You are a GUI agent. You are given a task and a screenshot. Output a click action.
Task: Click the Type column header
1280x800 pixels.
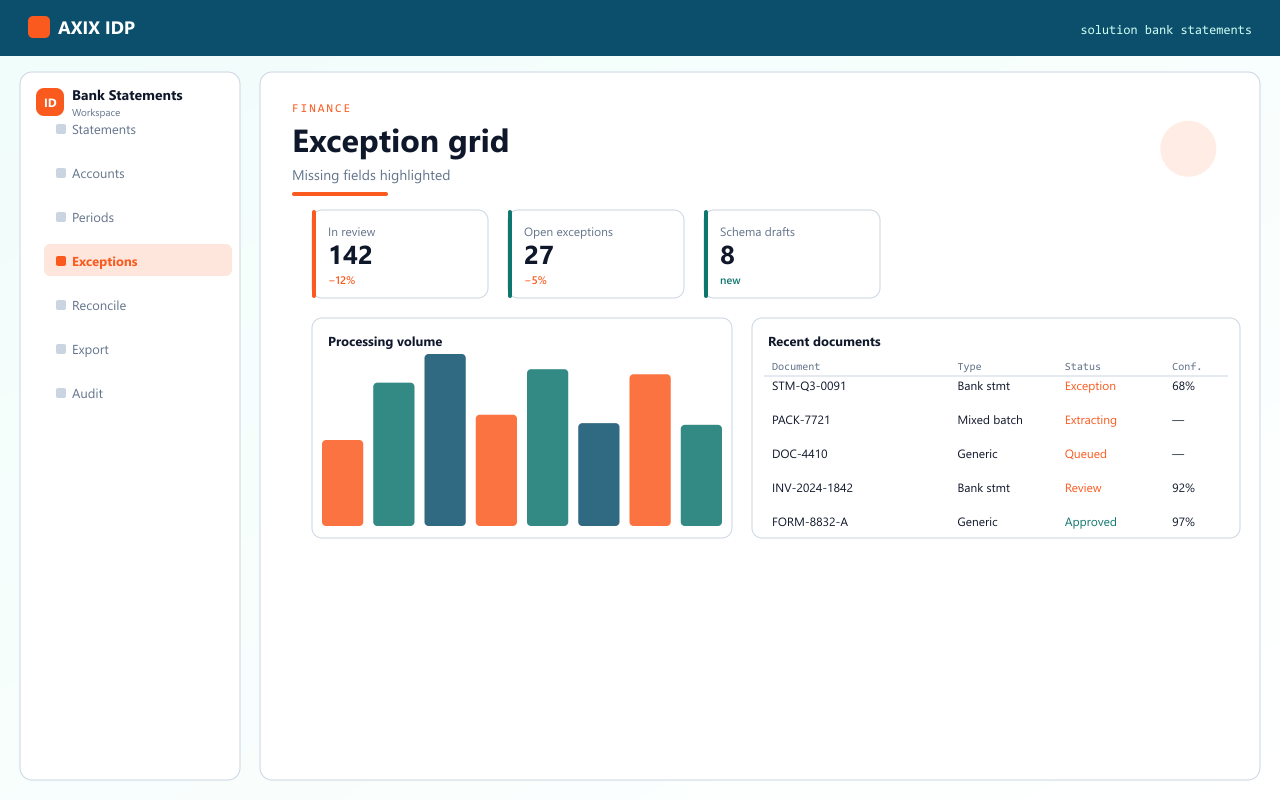pyautogui.click(x=969, y=367)
